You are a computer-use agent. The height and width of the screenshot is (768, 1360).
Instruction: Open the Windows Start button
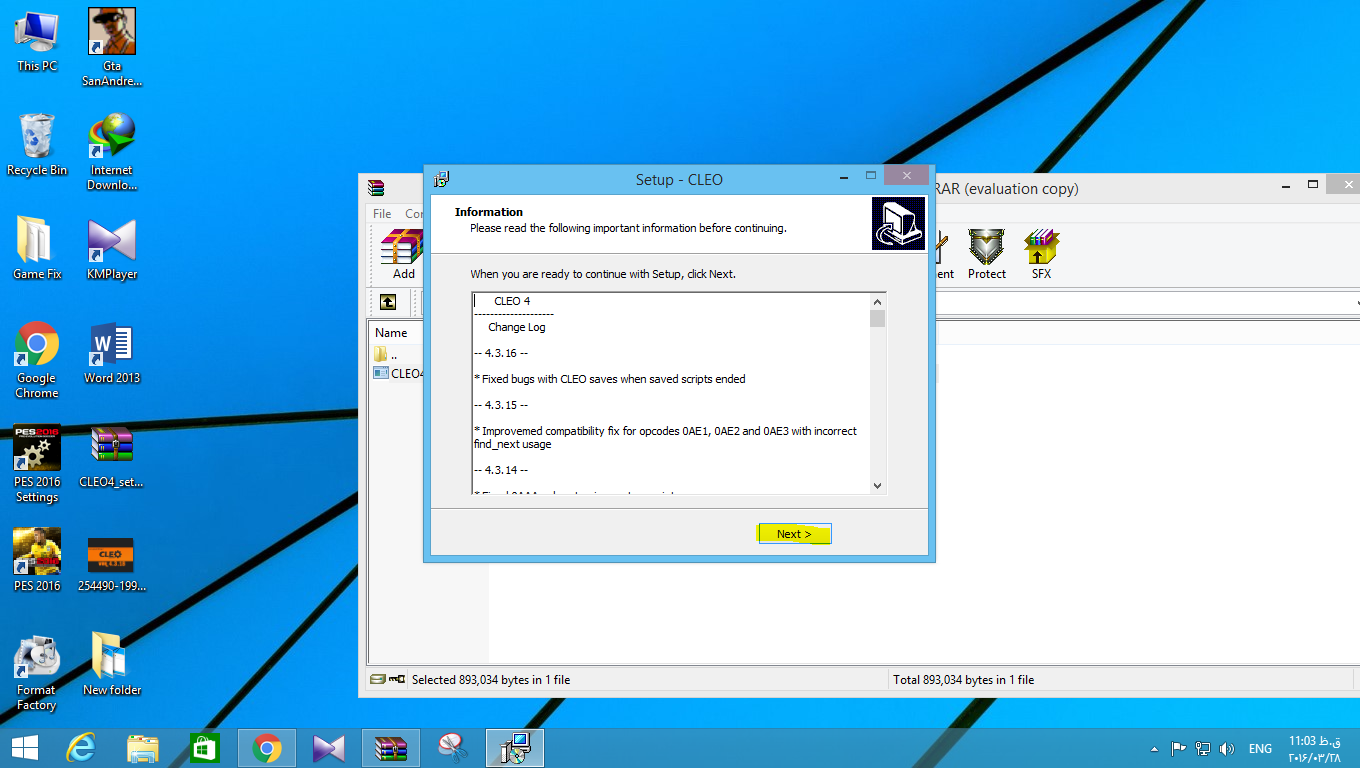coord(25,748)
